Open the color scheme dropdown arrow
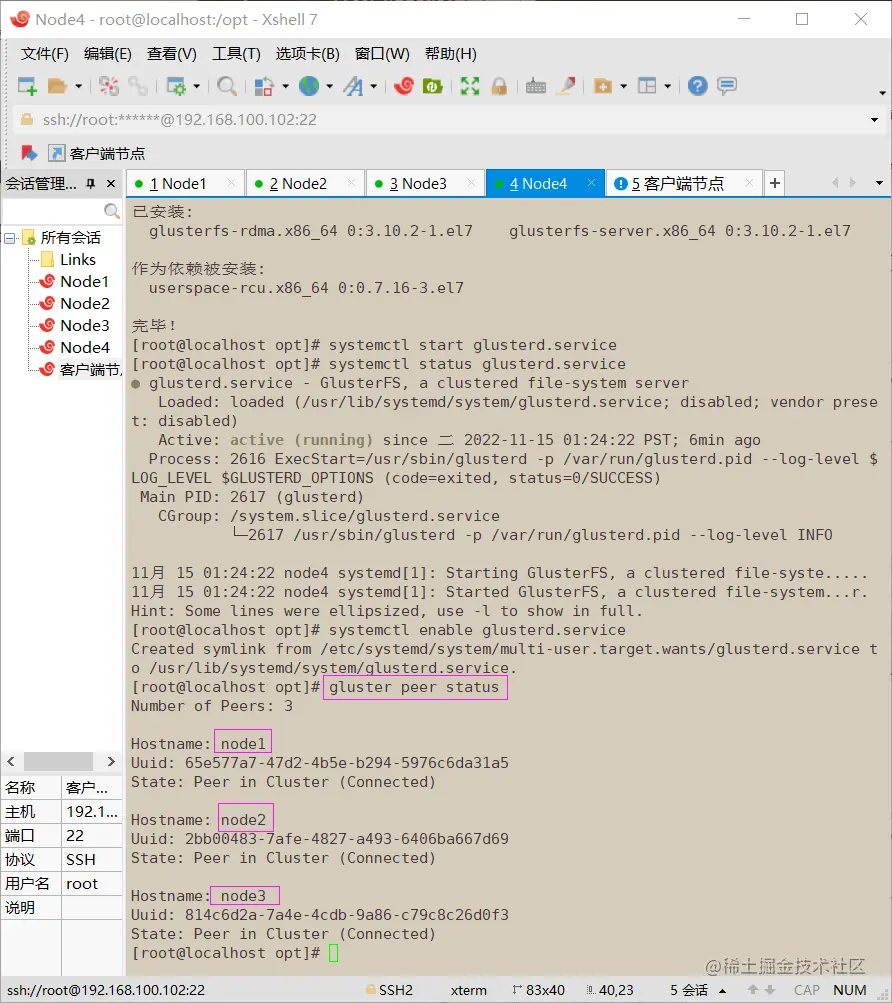 point(285,86)
